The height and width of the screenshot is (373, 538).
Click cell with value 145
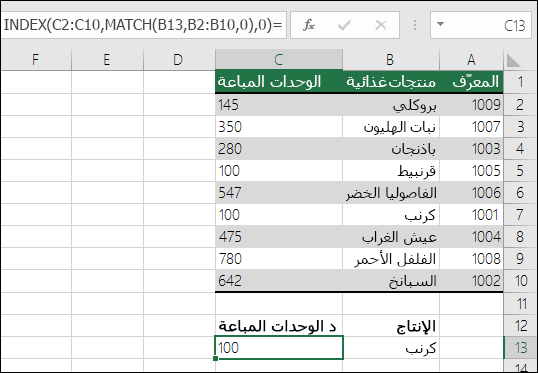pyautogui.click(x=279, y=105)
